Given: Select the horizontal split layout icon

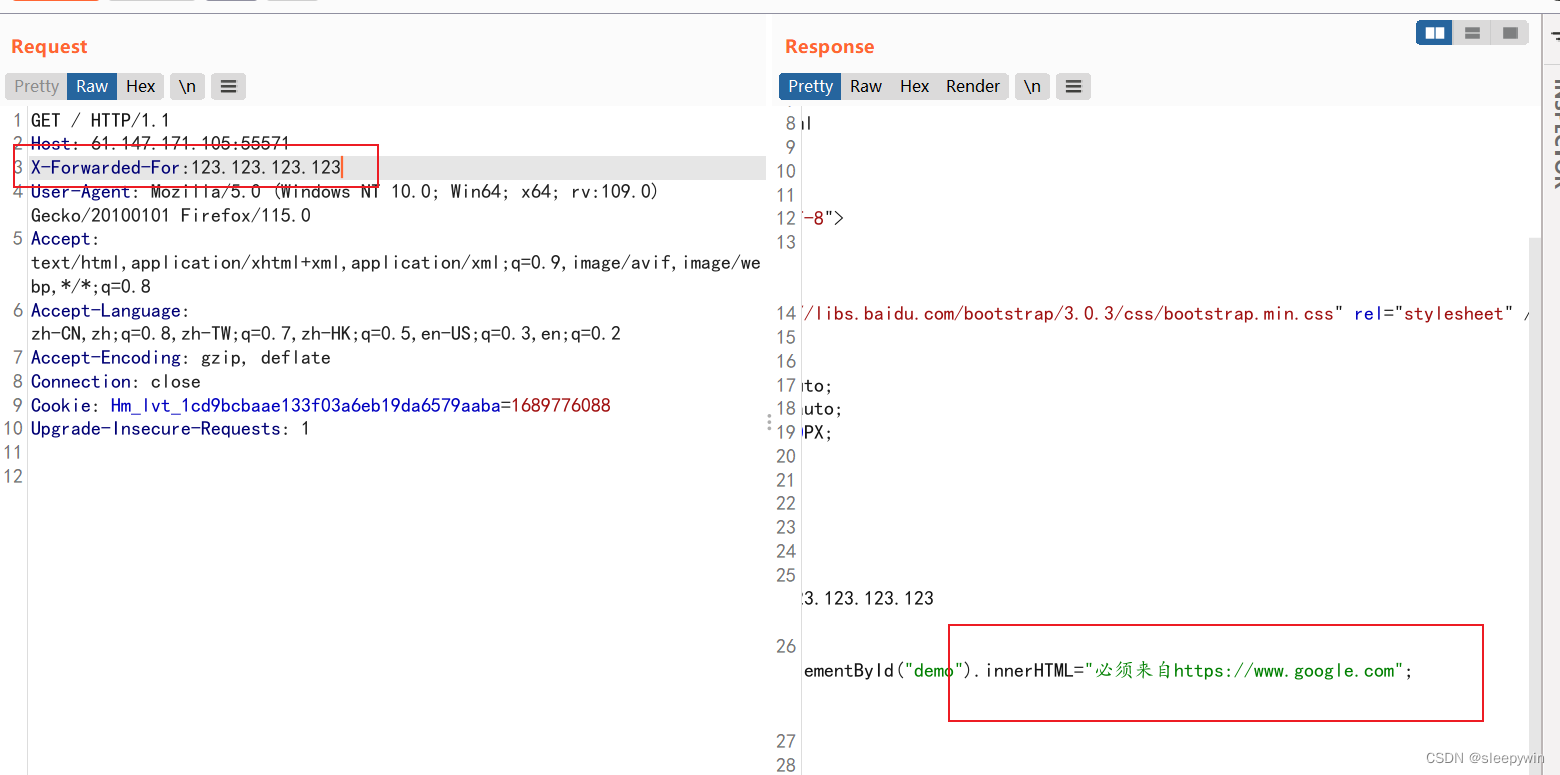Looking at the screenshot, I should [x=1471, y=32].
